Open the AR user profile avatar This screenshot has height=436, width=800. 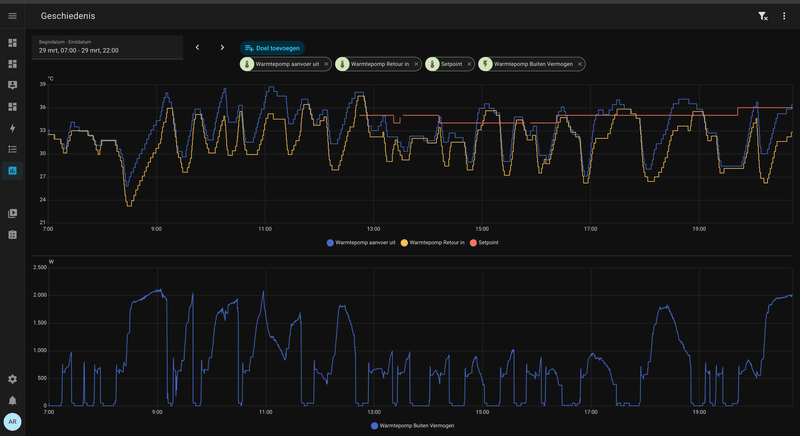pos(12,422)
